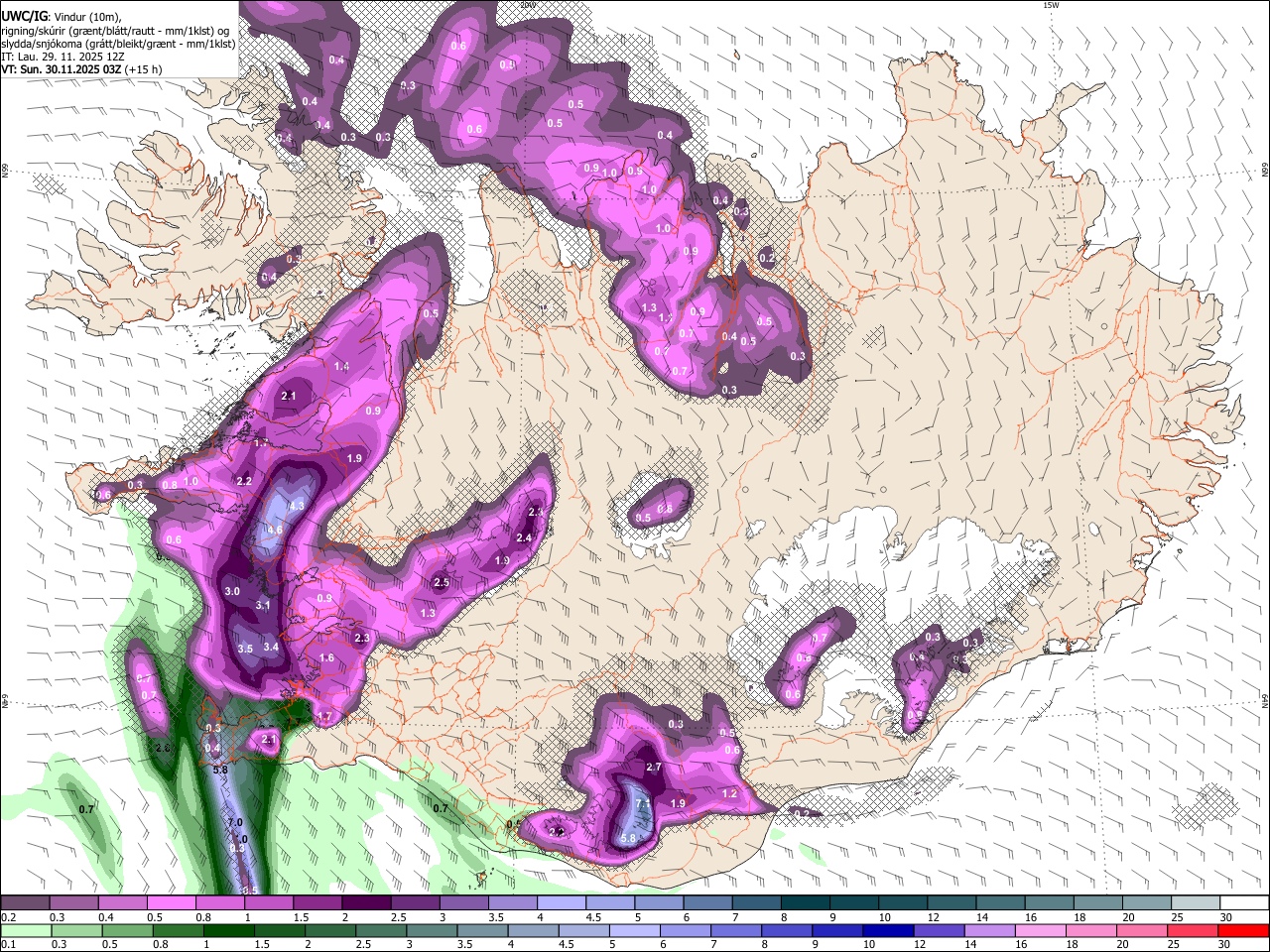Screen dimensions: 1270x952
Task: Click the "20W" longitude label
Action: [527, 5]
